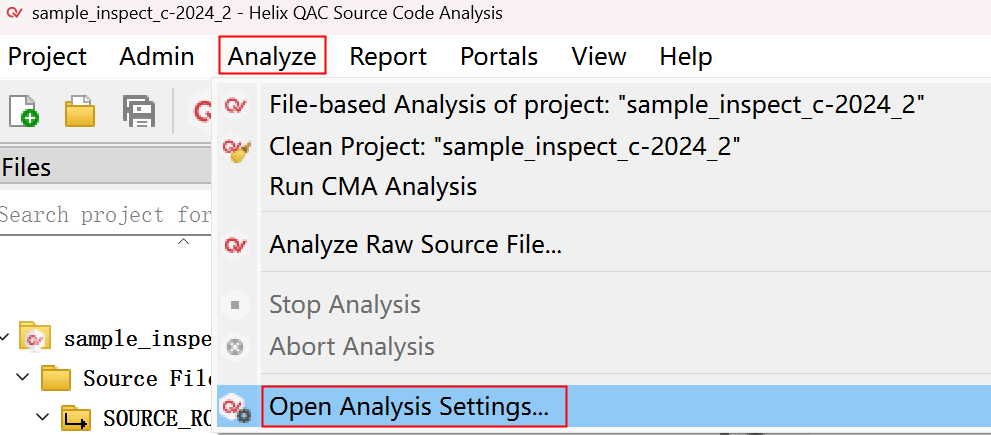Image resolution: width=991 pixels, height=435 pixels.
Task: Click the save all toolbar icon
Action: point(137,109)
